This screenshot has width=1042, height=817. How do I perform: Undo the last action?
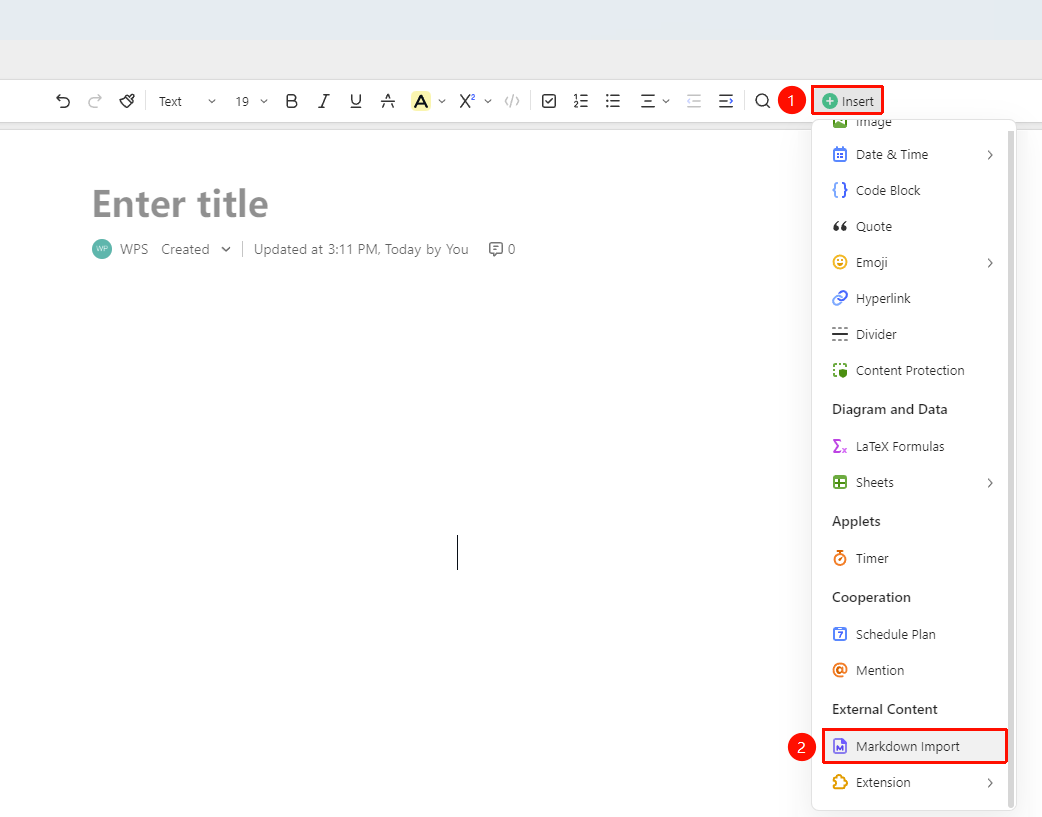63,101
